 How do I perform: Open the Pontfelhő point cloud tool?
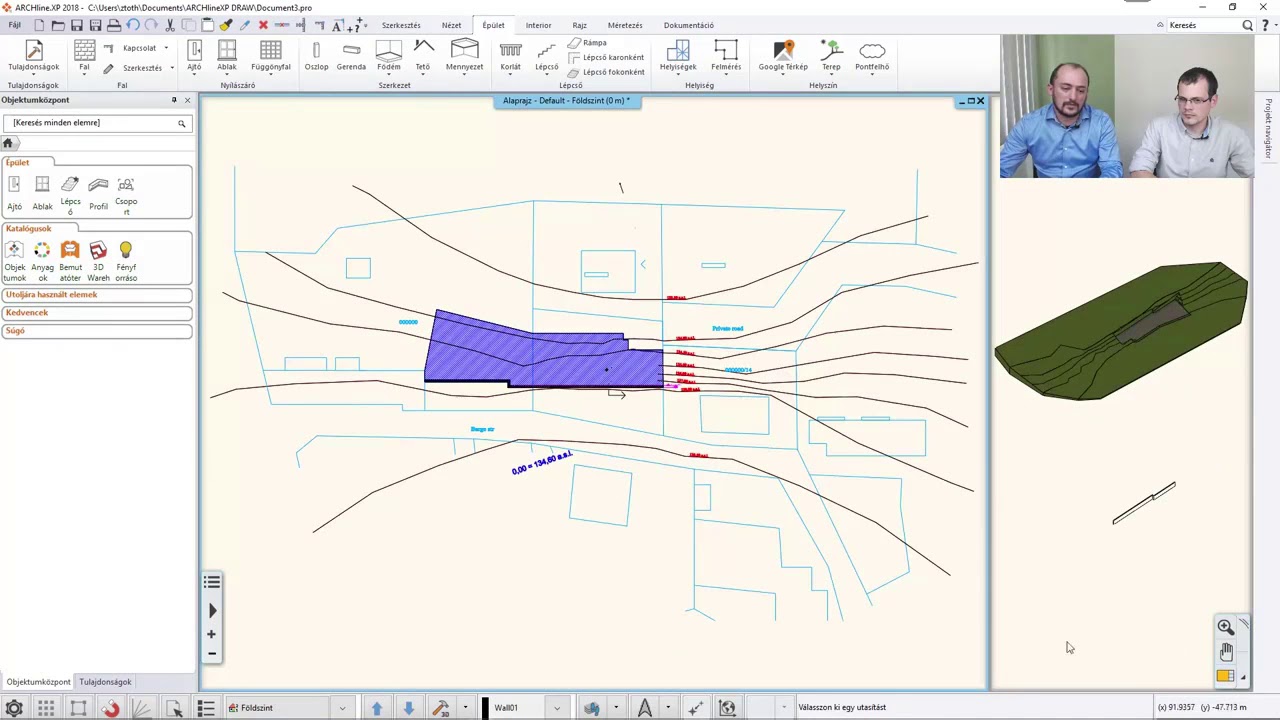(x=872, y=56)
